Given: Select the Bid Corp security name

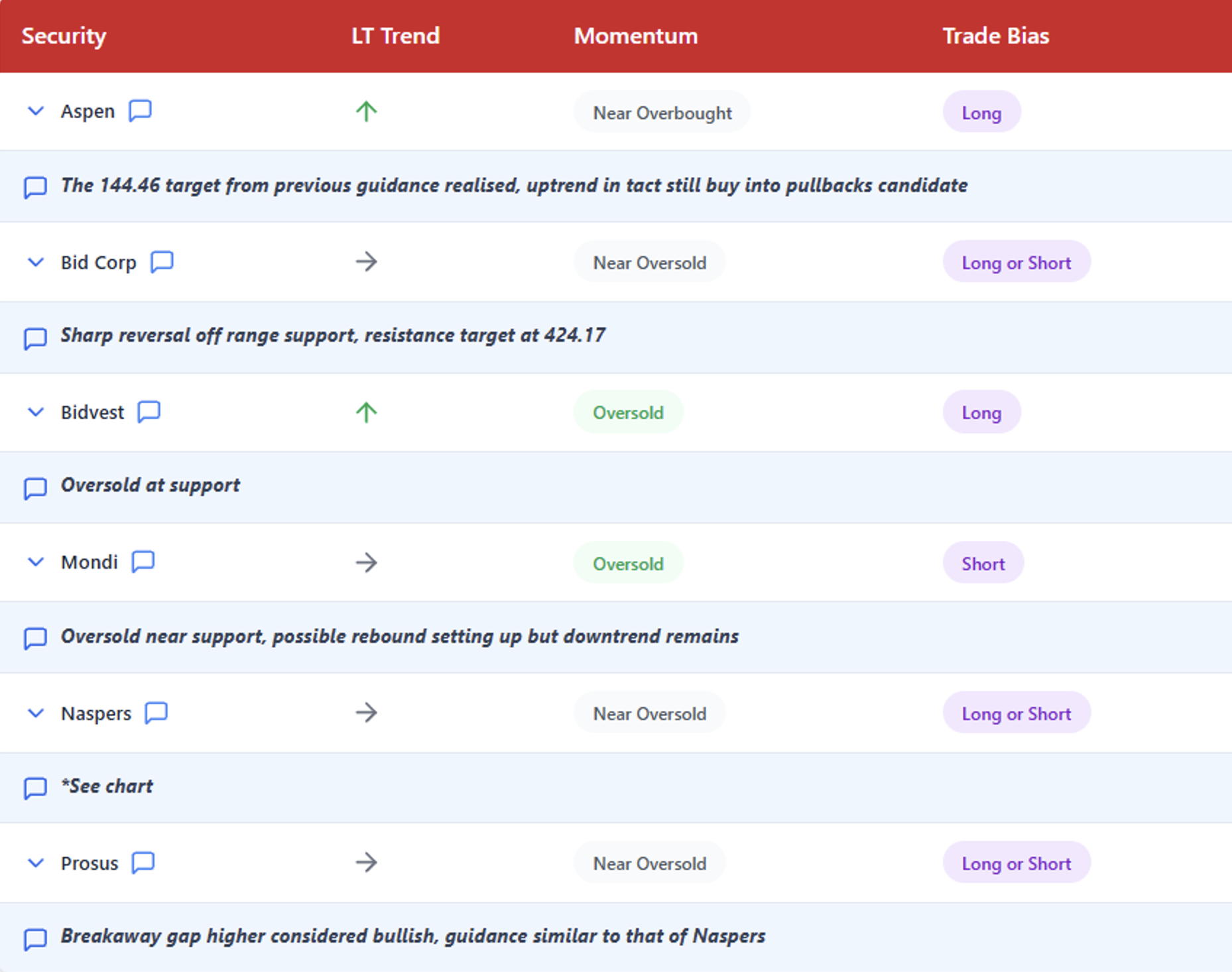Looking at the screenshot, I should click(x=98, y=263).
